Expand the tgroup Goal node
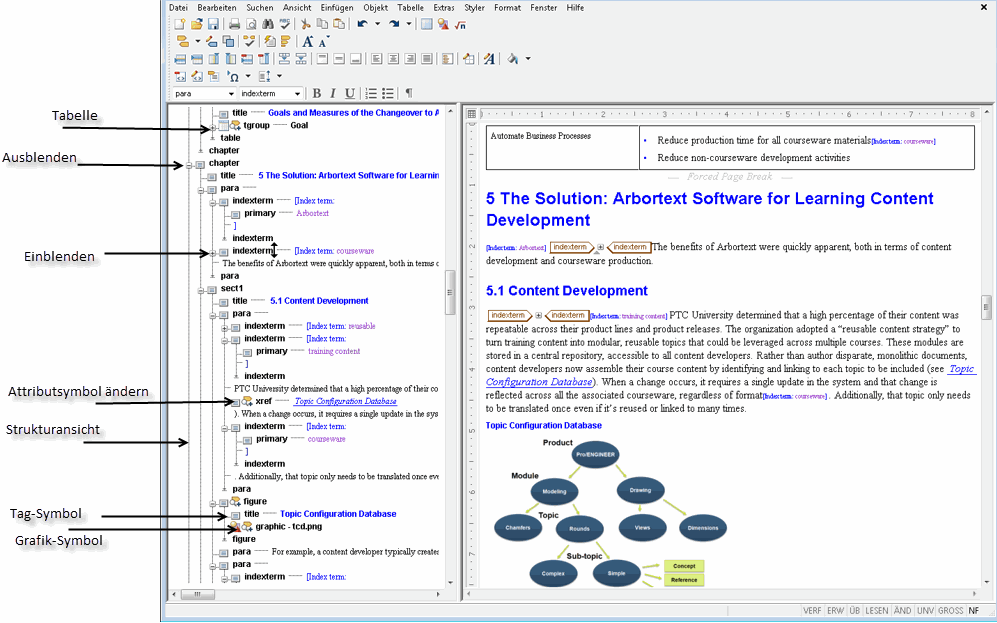997x623 pixels. 213,127
